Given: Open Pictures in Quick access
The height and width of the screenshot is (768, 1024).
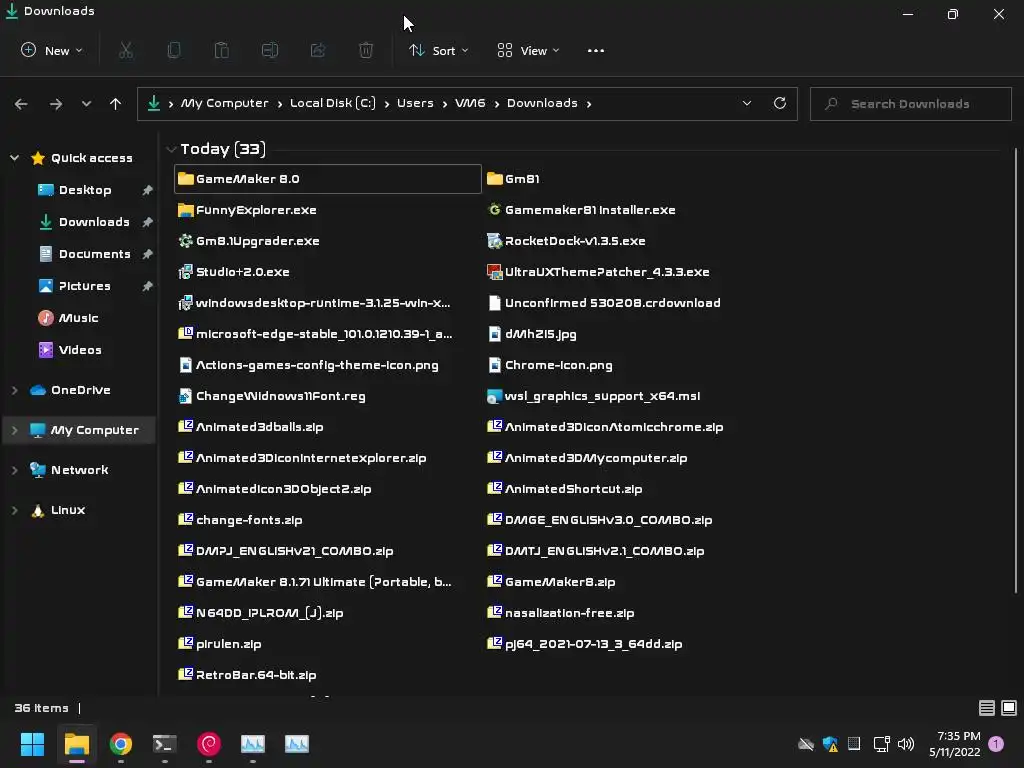Looking at the screenshot, I should tap(84, 286).
